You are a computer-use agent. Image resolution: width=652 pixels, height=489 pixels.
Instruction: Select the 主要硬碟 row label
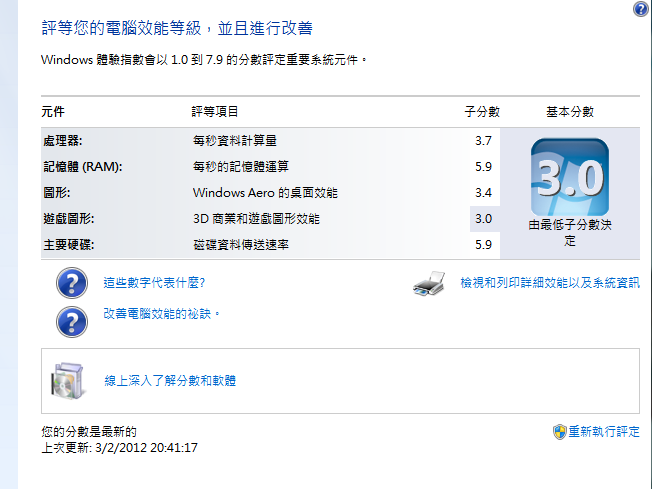68,244
